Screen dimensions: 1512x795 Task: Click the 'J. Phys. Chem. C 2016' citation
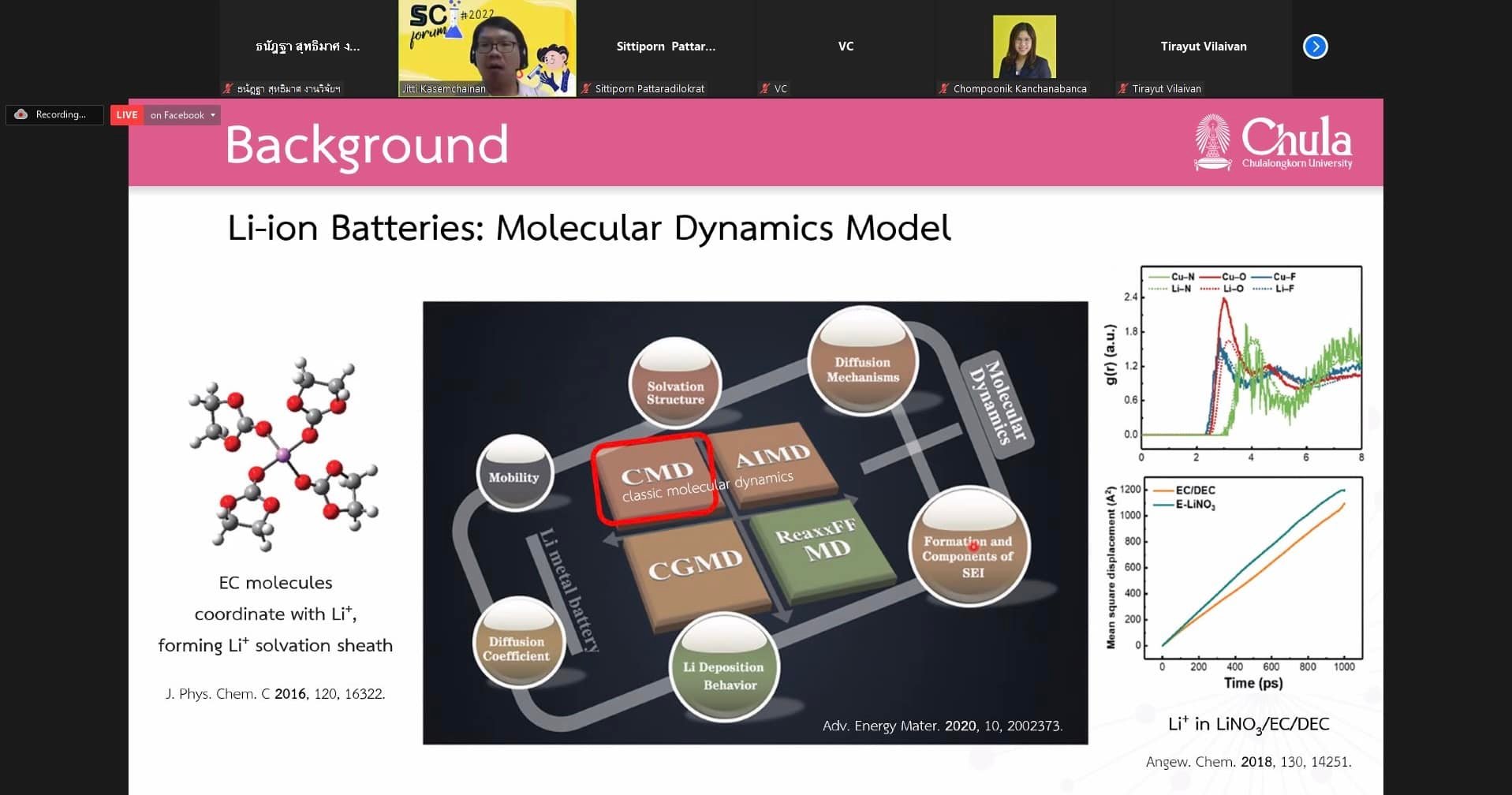275,694
